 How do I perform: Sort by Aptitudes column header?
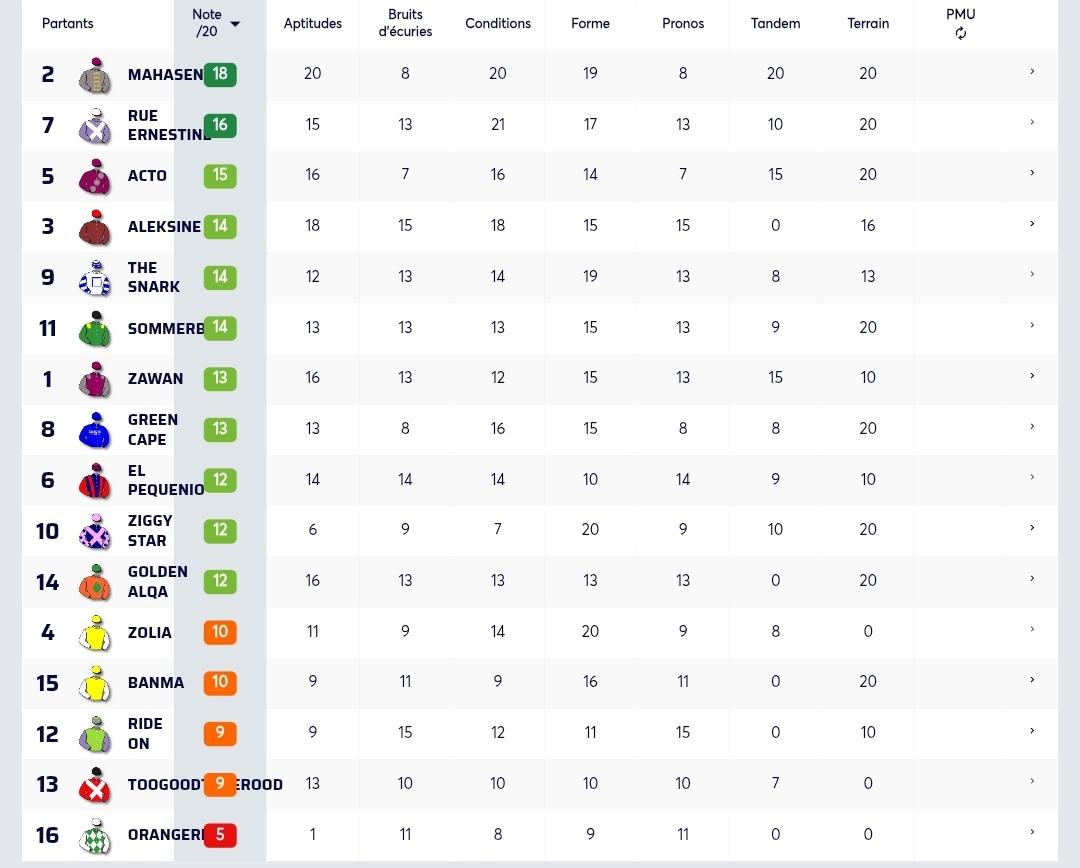tap(313, 23)
